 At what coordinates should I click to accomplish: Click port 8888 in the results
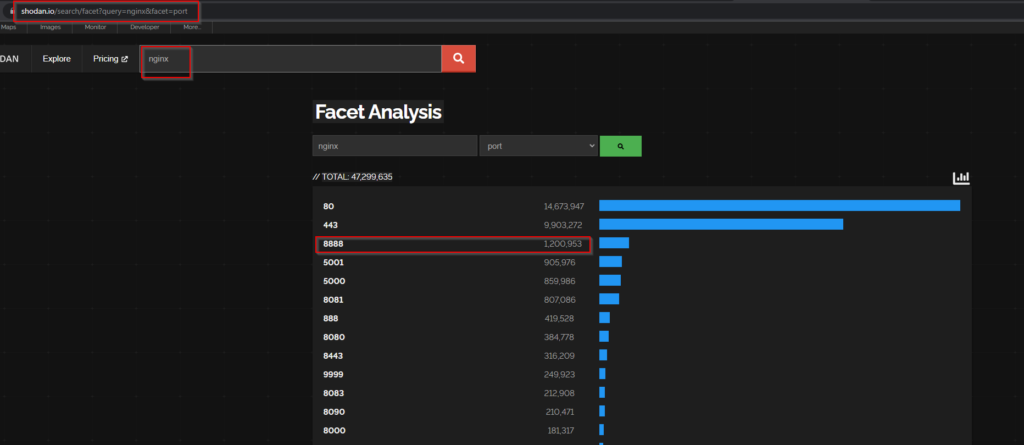pyautogui.click(x=333, y=243)
